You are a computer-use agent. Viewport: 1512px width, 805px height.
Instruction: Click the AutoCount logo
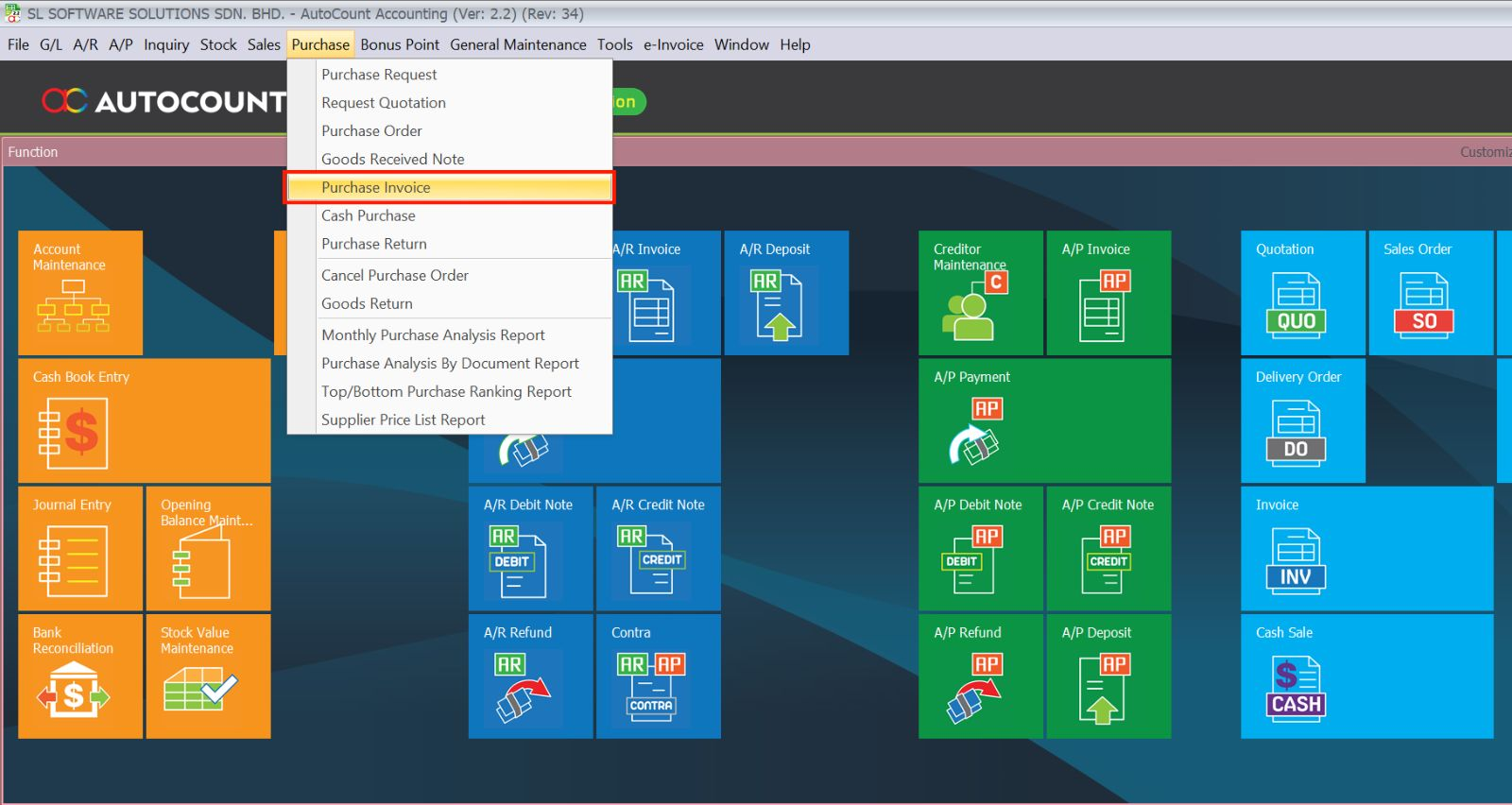163,101
